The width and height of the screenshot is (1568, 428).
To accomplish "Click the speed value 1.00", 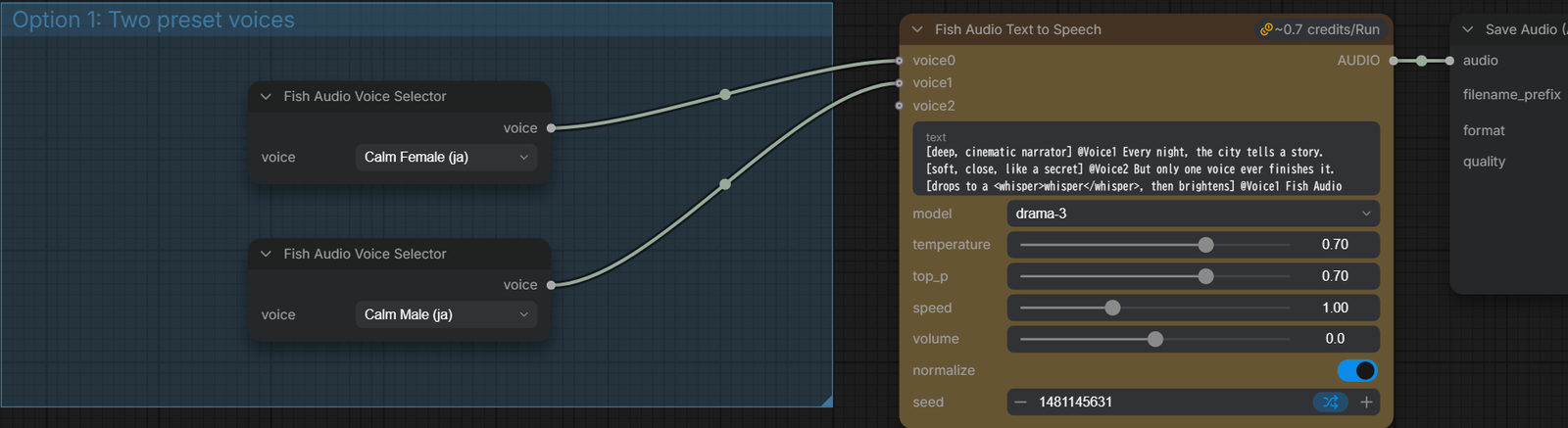I will coord(1335,308).
